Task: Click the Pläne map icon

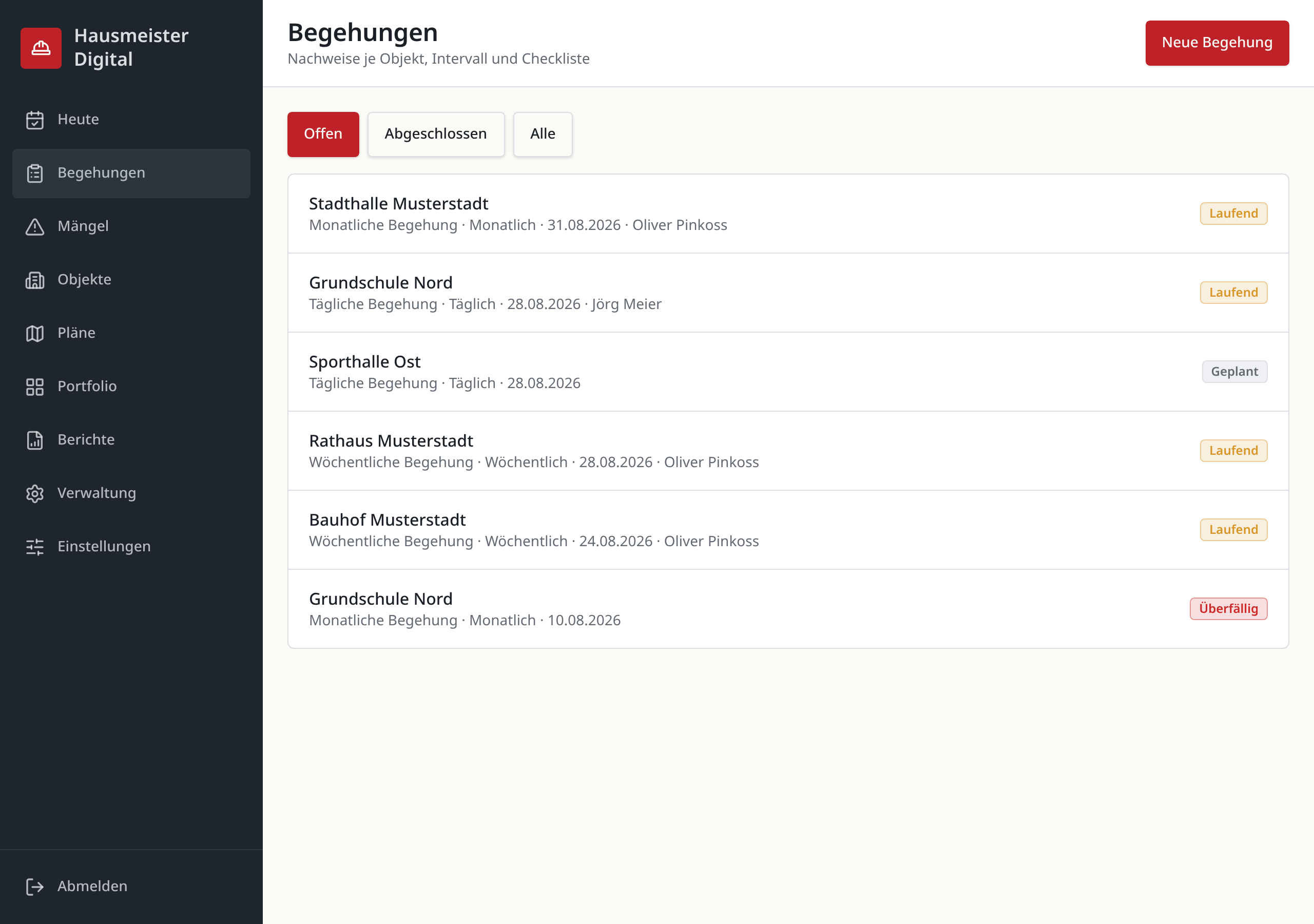Action: pos(35,333)
